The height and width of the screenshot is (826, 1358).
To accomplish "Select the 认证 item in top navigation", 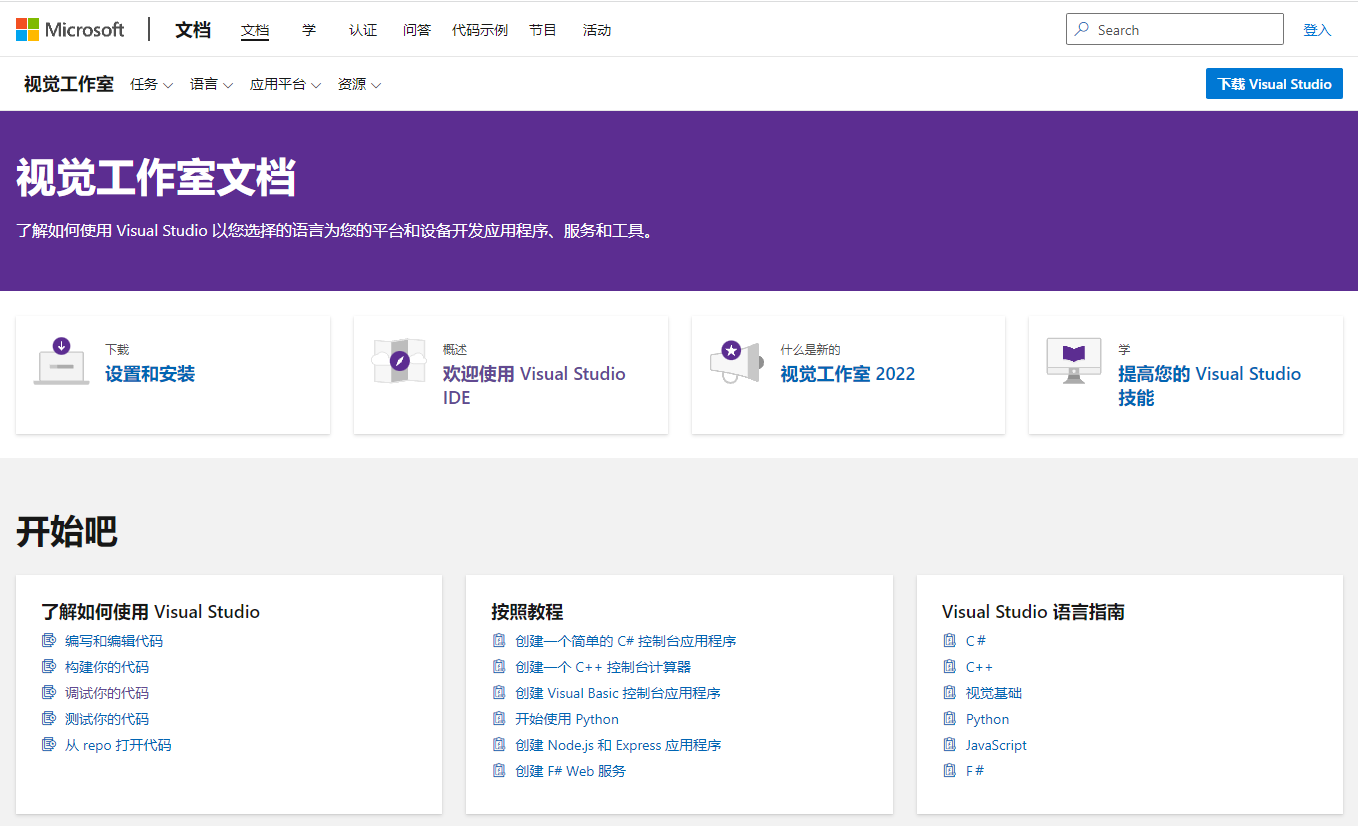I will point(363,30).
